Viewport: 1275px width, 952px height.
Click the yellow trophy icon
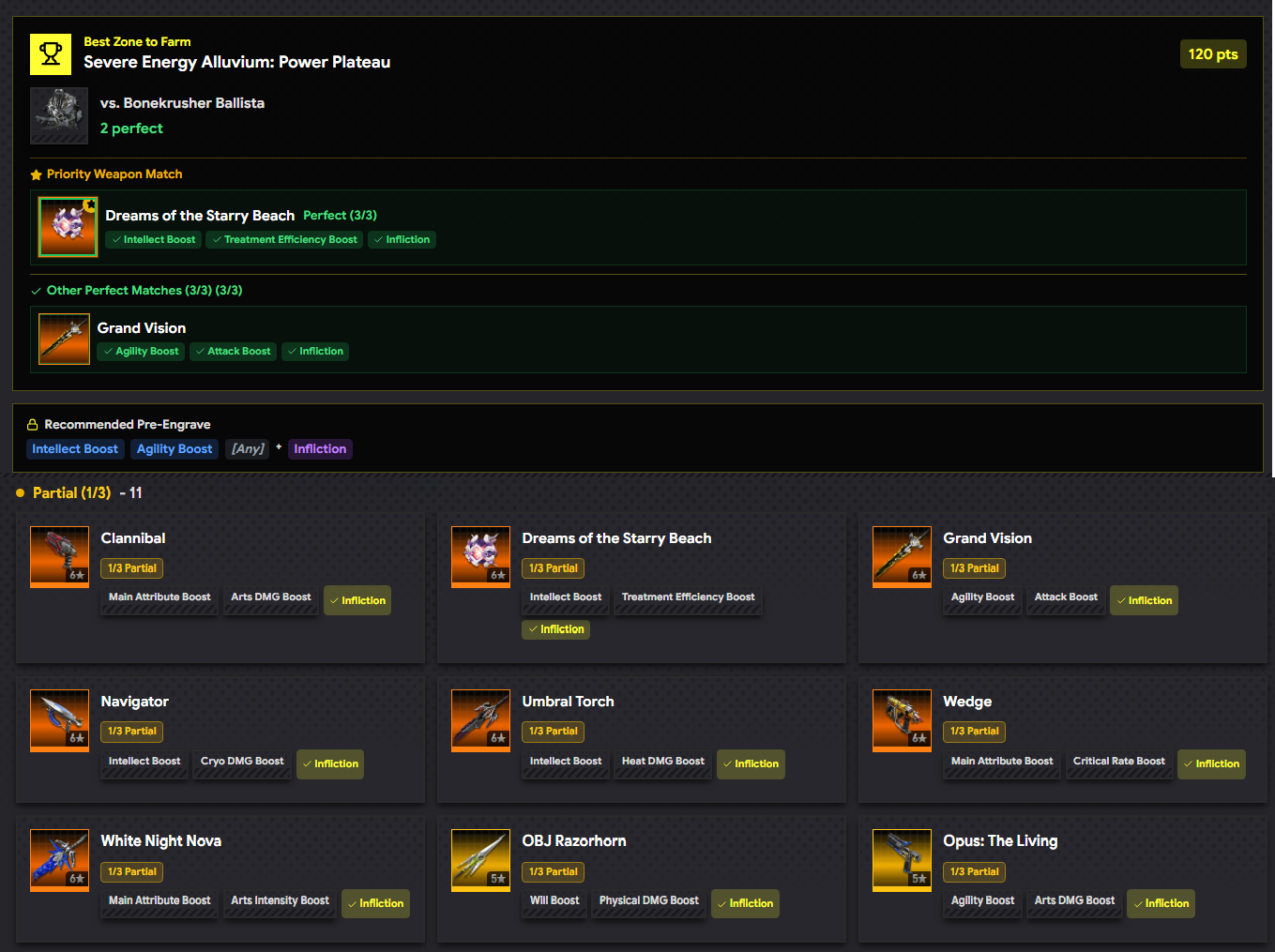[51, 54]
